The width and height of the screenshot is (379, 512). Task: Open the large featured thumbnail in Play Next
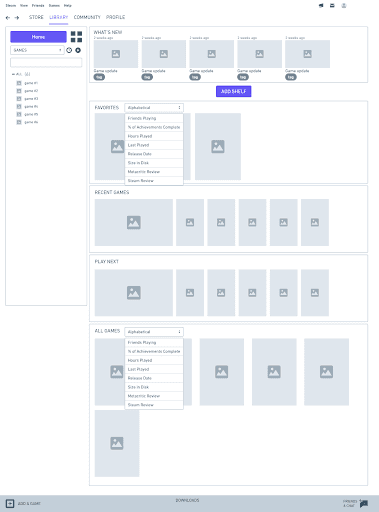pos(134,293)
